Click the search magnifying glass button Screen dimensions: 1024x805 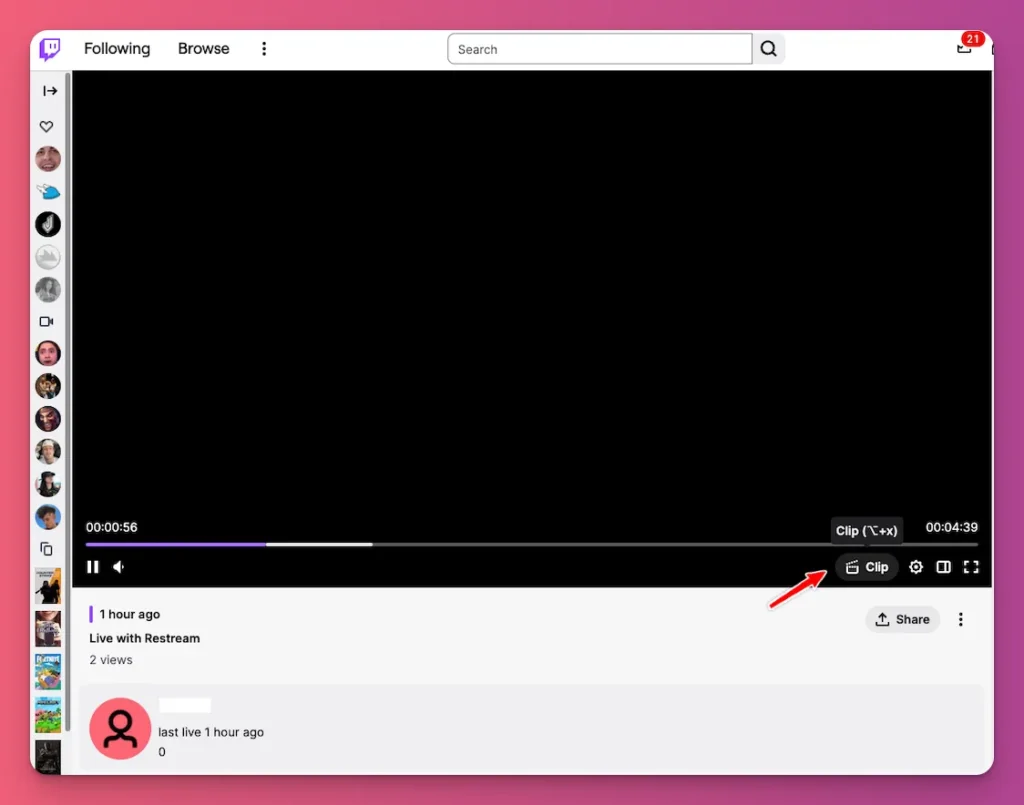click(768, 48)
